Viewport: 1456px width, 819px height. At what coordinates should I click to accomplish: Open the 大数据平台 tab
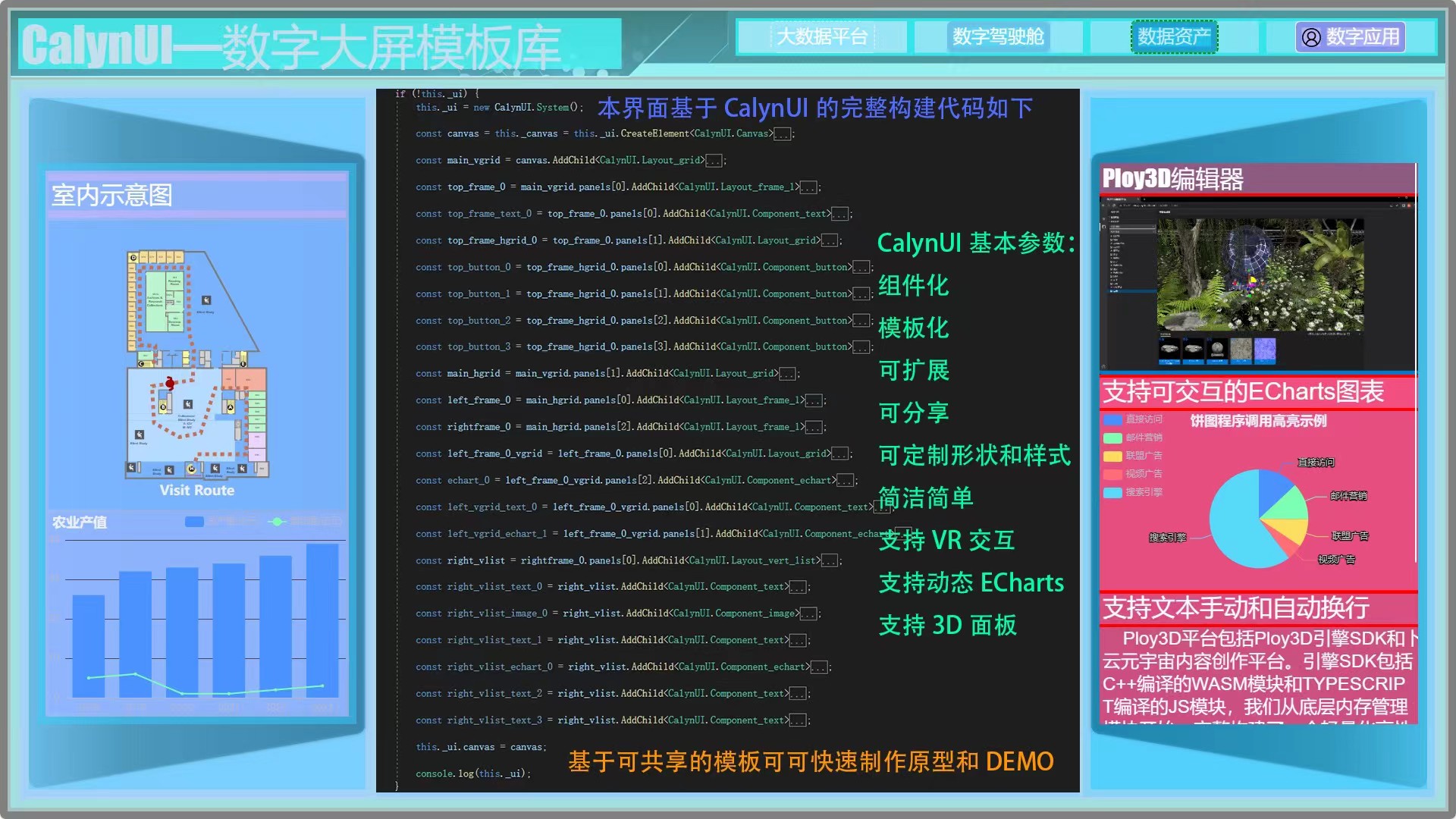click(x=822, y=36)
